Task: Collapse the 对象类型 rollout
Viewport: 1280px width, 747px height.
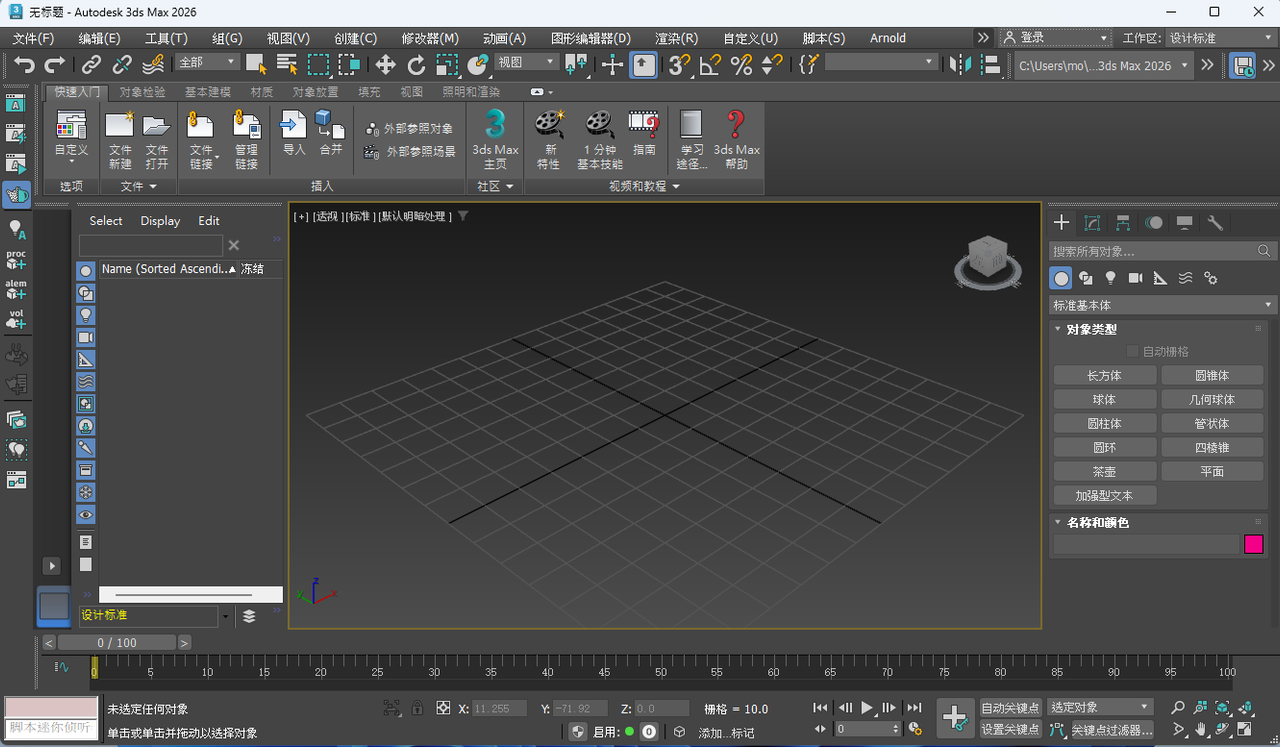Action: (1091, 329)
